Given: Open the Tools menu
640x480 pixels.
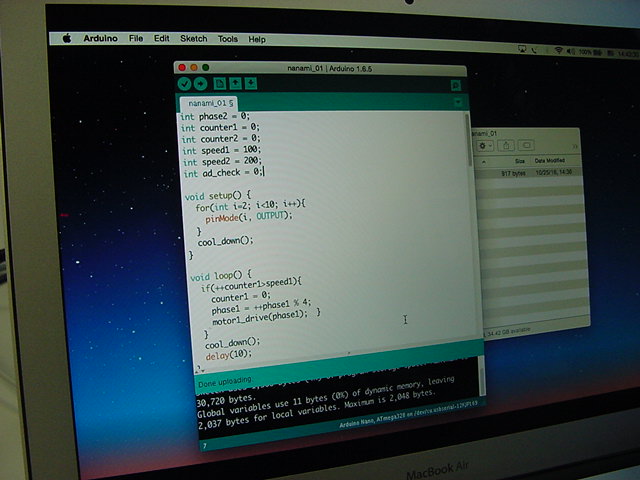Looking at the screenshot, I should click(x=227, y=39).
